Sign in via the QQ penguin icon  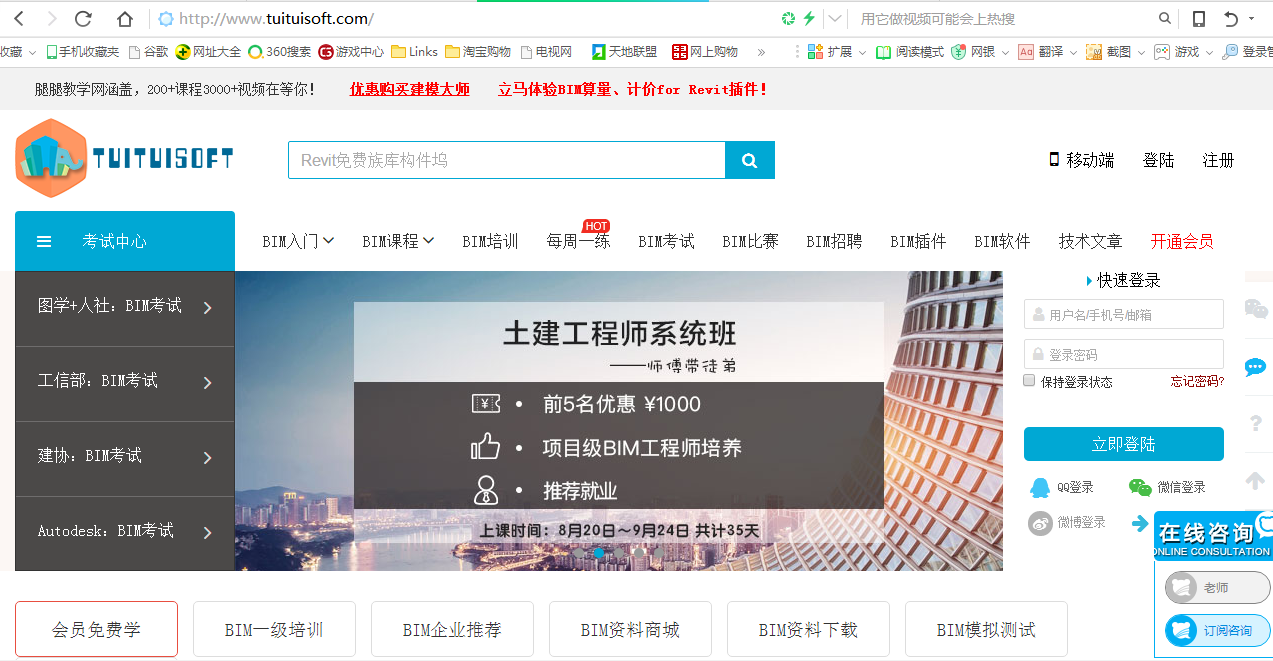[1040, 487]
